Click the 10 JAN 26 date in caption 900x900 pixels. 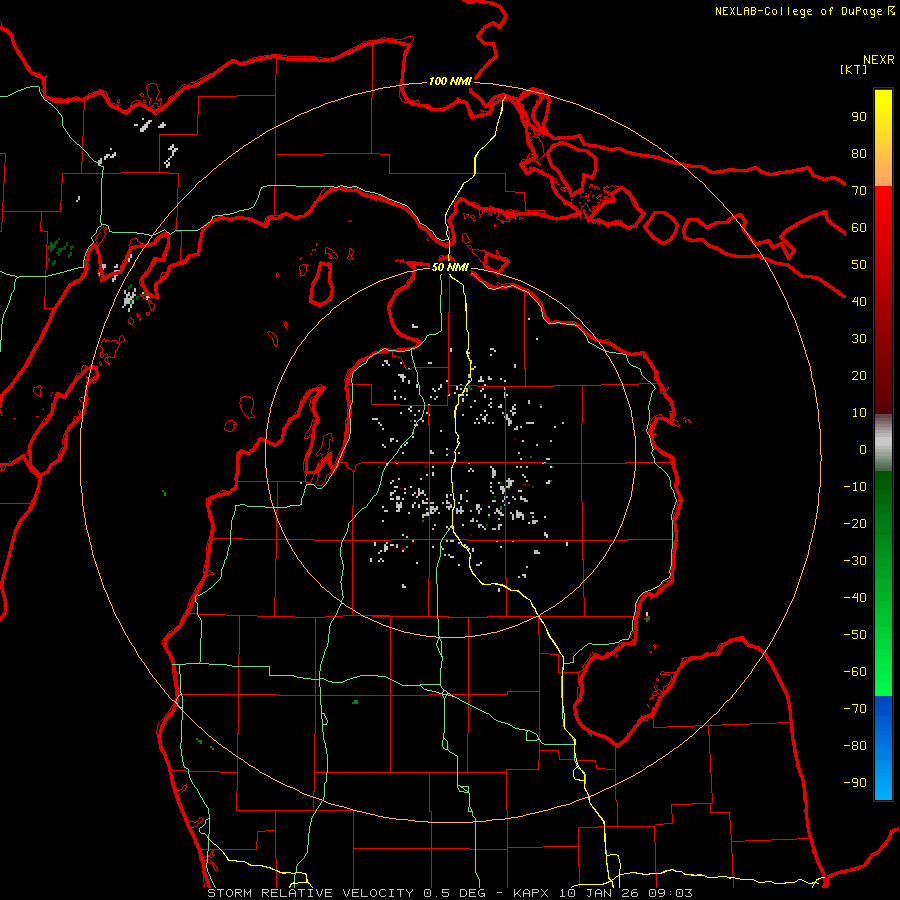point(599,893)
